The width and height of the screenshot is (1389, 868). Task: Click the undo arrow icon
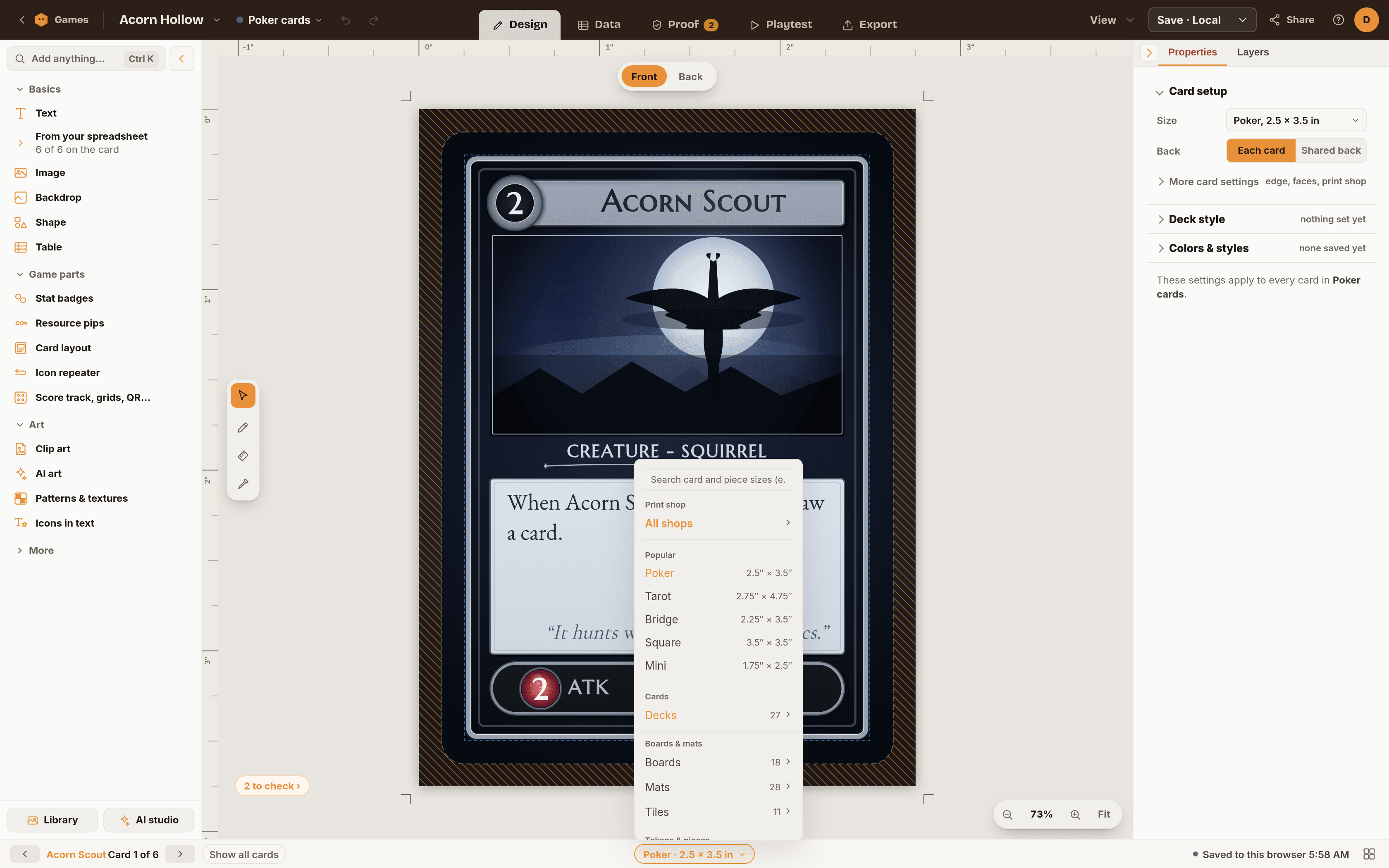[x=346, y=20]
